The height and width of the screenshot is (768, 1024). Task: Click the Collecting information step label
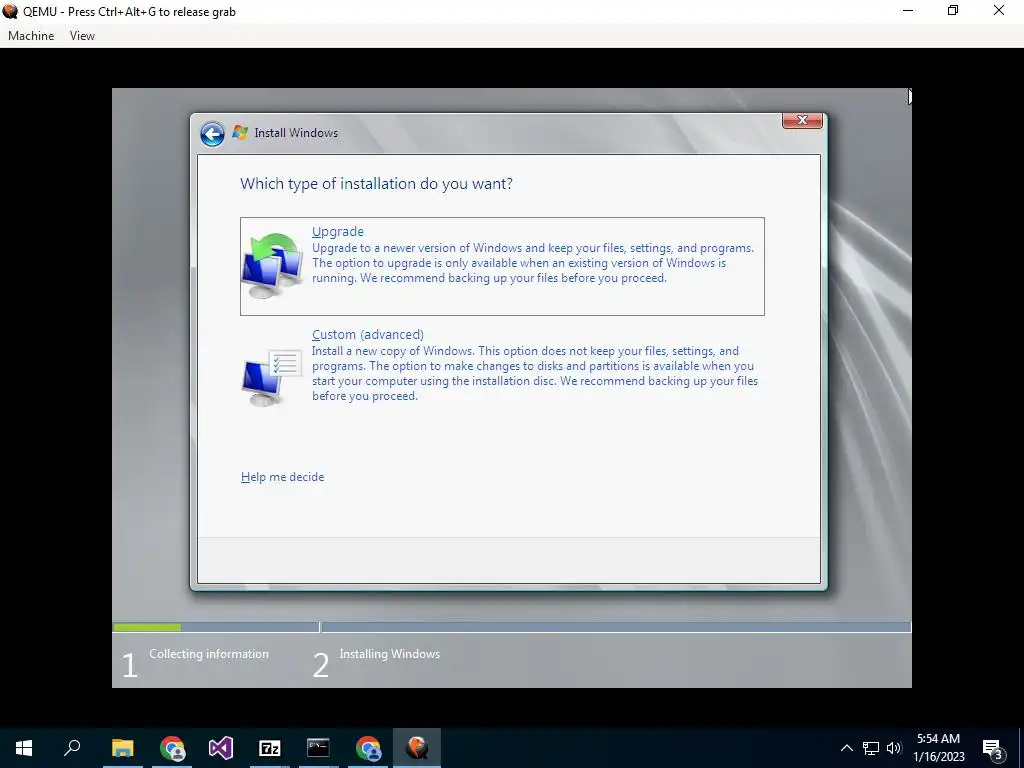pyautogui.click(x=208, y=654)
